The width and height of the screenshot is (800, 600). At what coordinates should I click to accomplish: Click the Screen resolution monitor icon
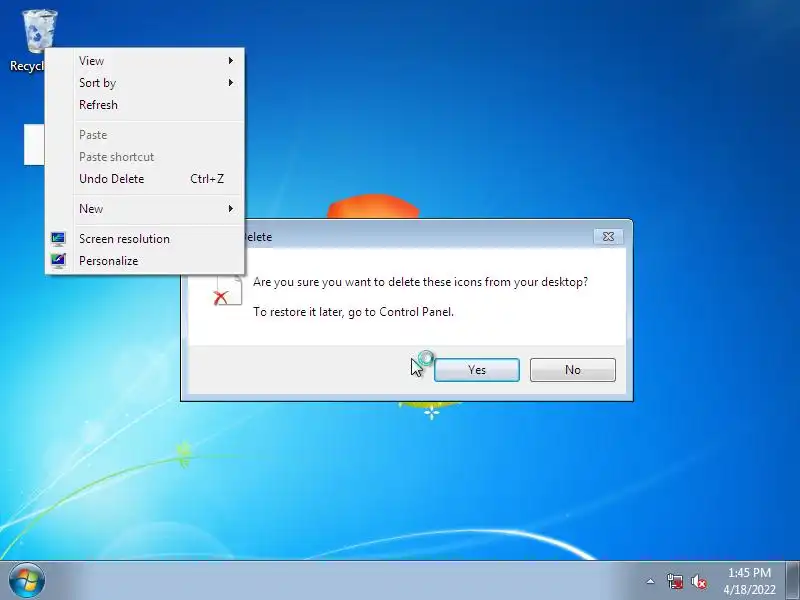click(x=58, y=239)
